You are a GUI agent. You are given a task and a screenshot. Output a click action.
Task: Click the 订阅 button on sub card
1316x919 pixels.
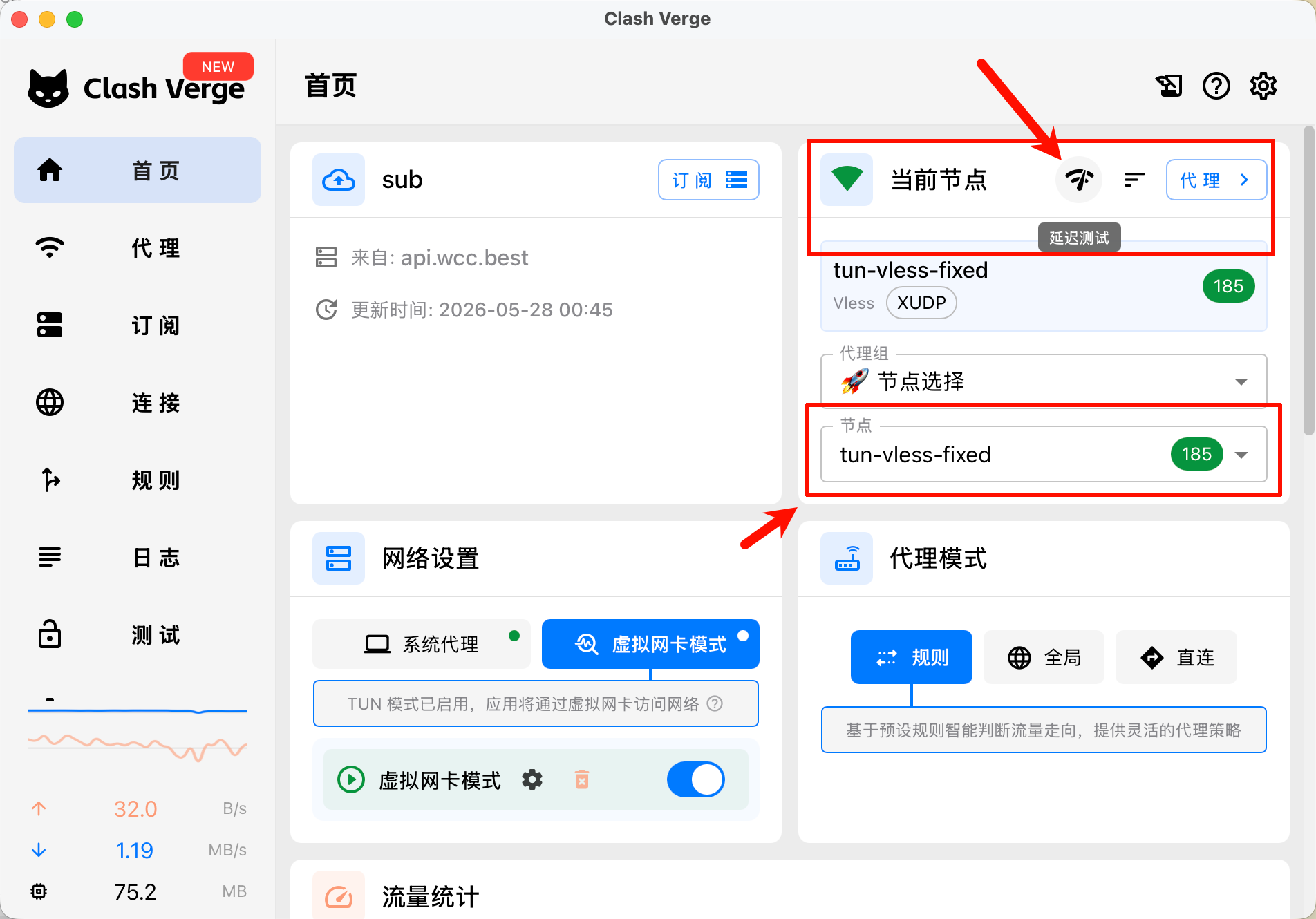coord(708,180)
